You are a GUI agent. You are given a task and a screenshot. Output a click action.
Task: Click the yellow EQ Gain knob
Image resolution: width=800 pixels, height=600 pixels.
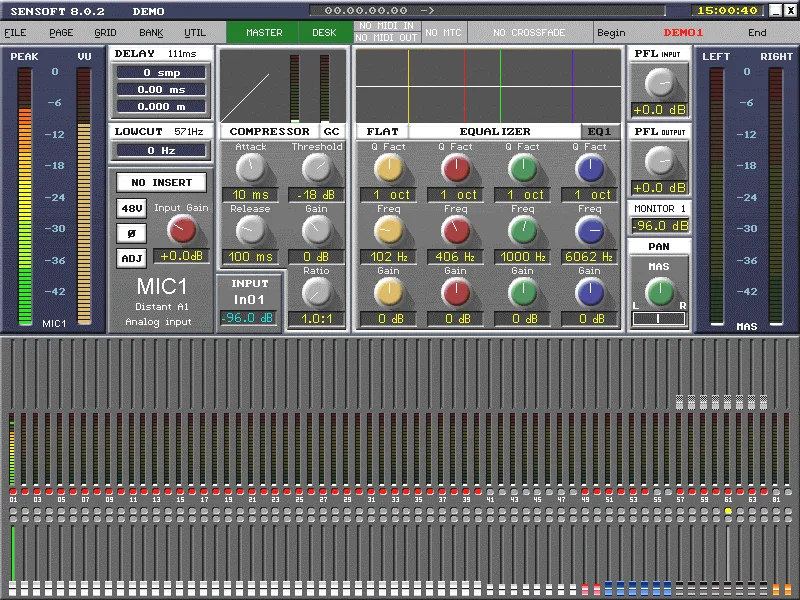389,293
